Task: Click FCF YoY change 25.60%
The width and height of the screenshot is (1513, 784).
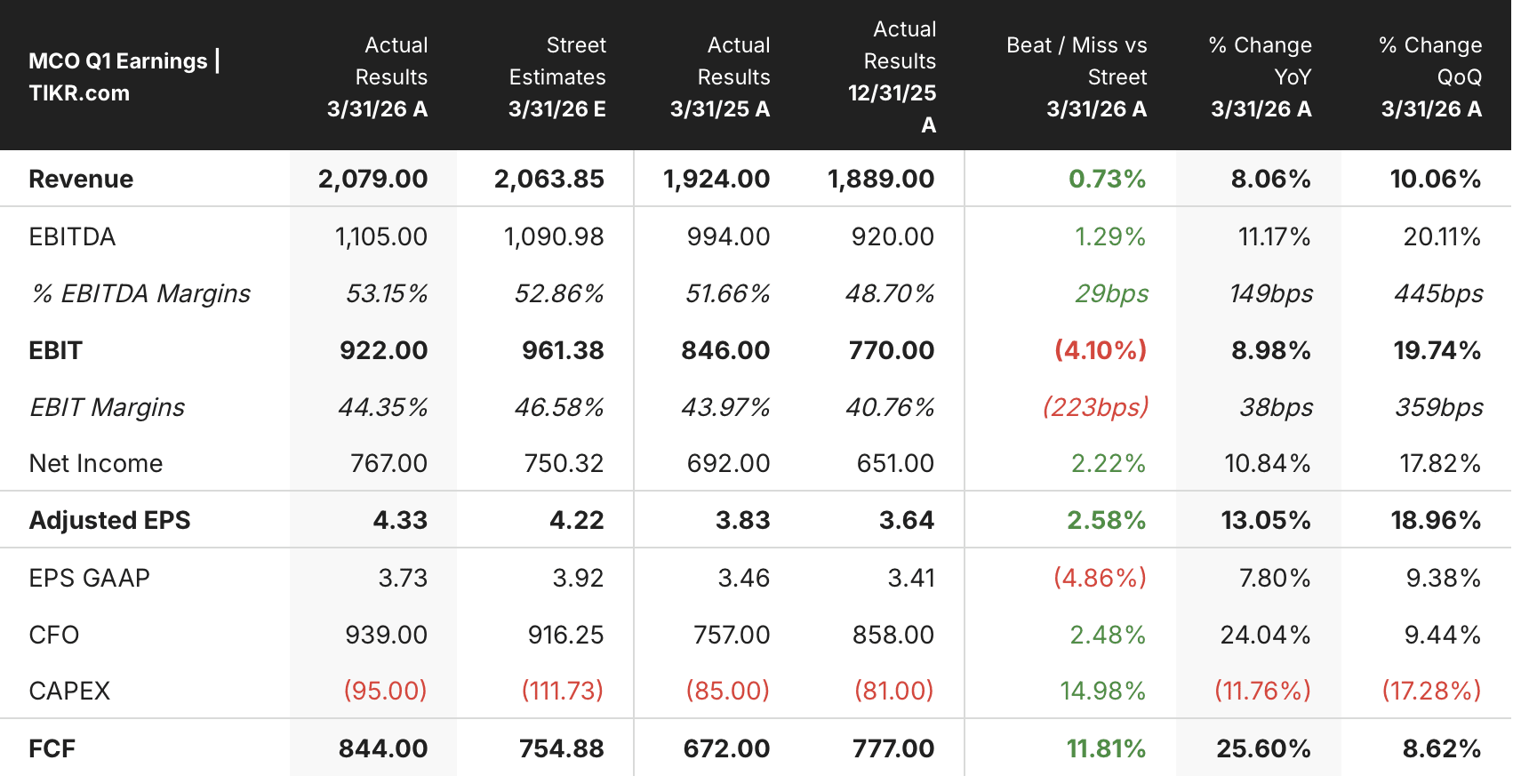Action: click(x=1263, y=748)
